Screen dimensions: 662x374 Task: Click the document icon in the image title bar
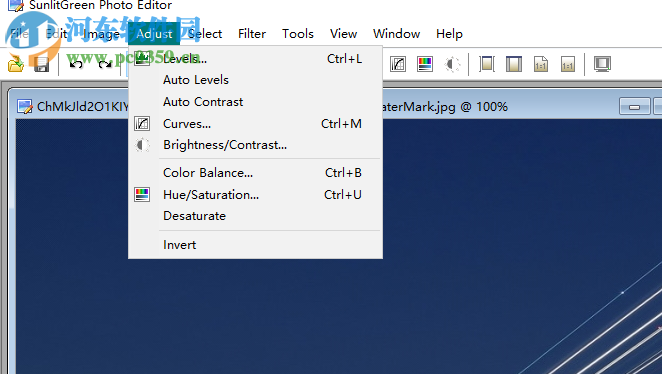(25, 106)
